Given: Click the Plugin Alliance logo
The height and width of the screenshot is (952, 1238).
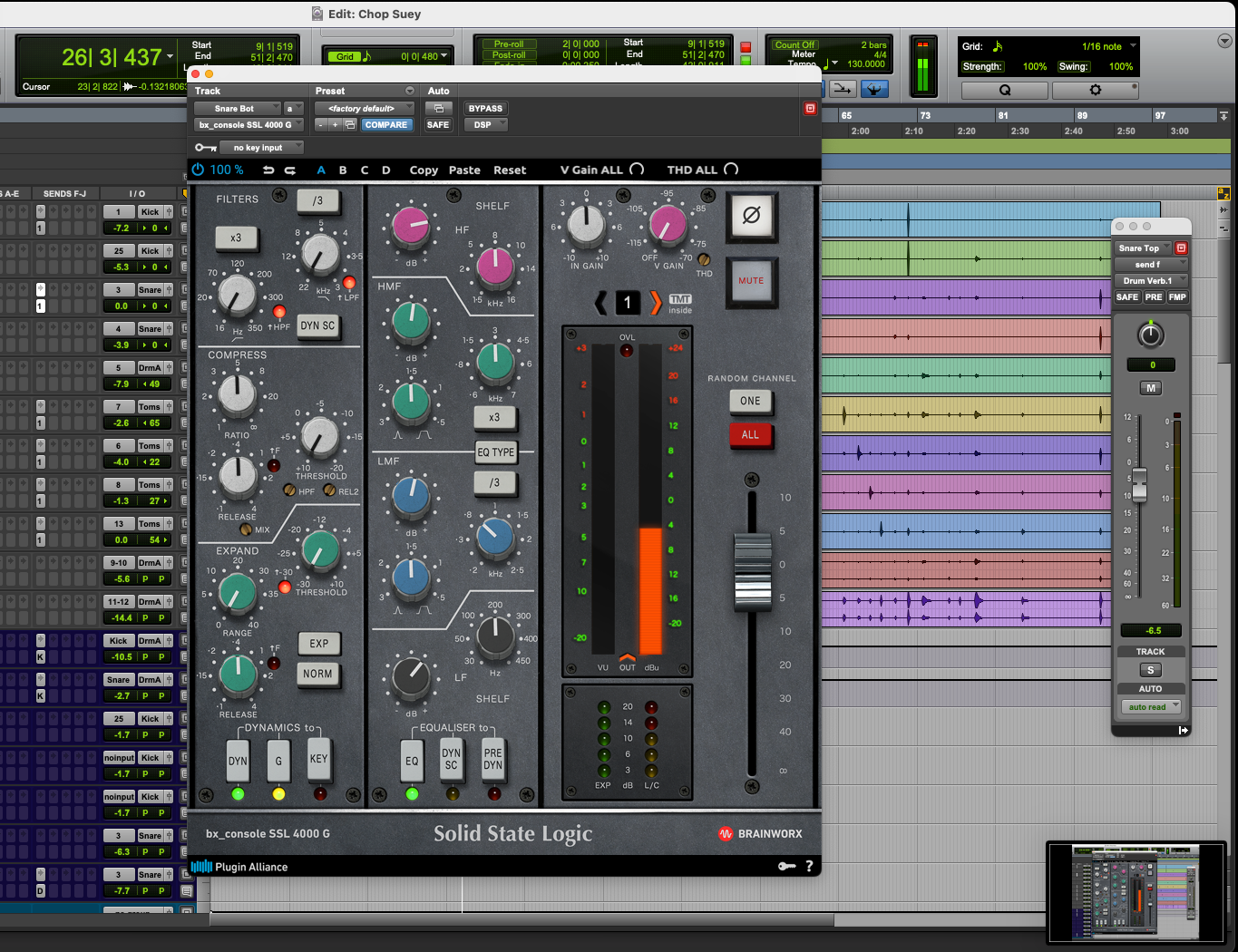Looking at the screenshot, I should 239,867.
